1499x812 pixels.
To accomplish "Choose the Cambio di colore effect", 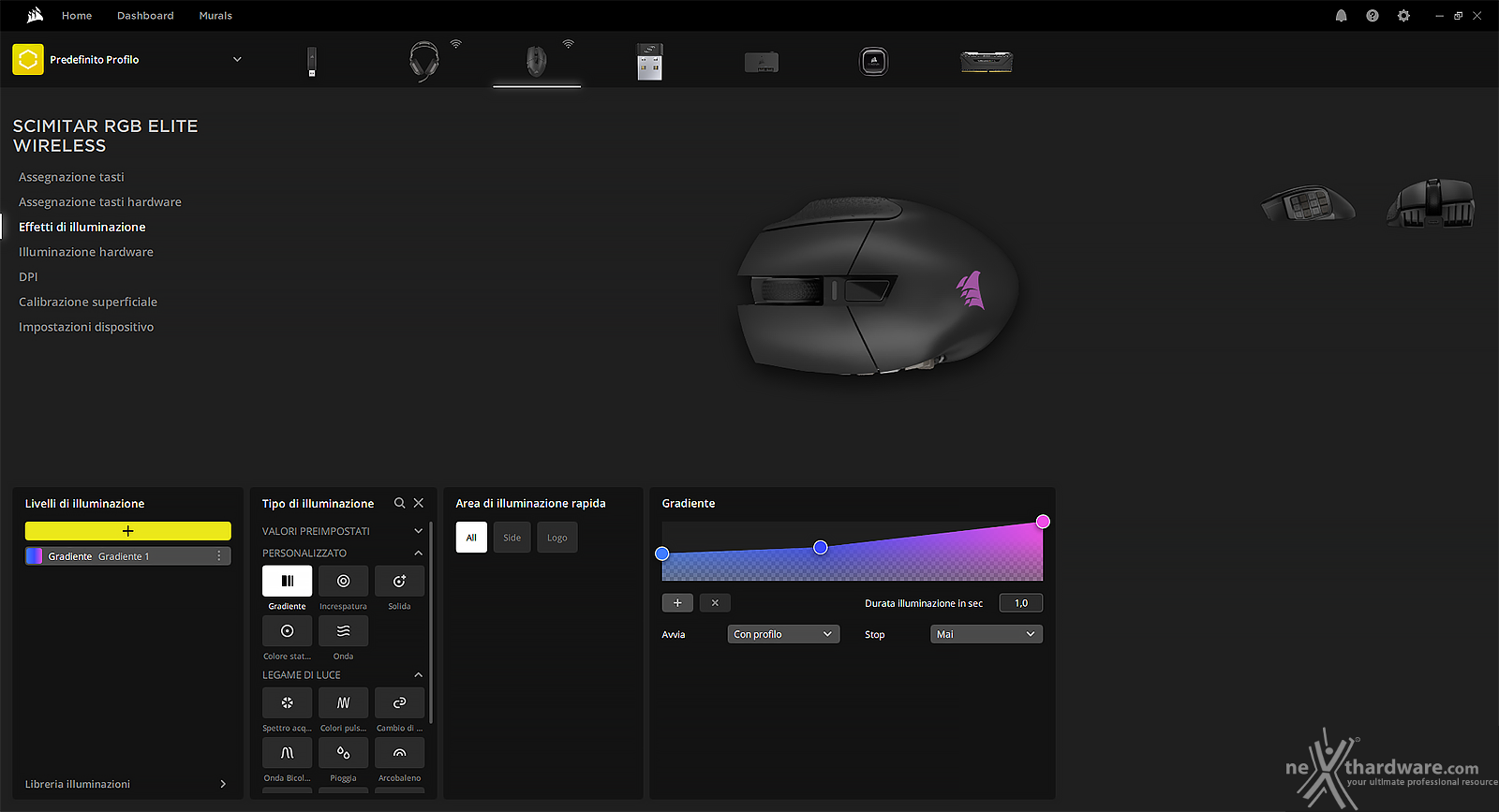I will (x=399, y=702).
